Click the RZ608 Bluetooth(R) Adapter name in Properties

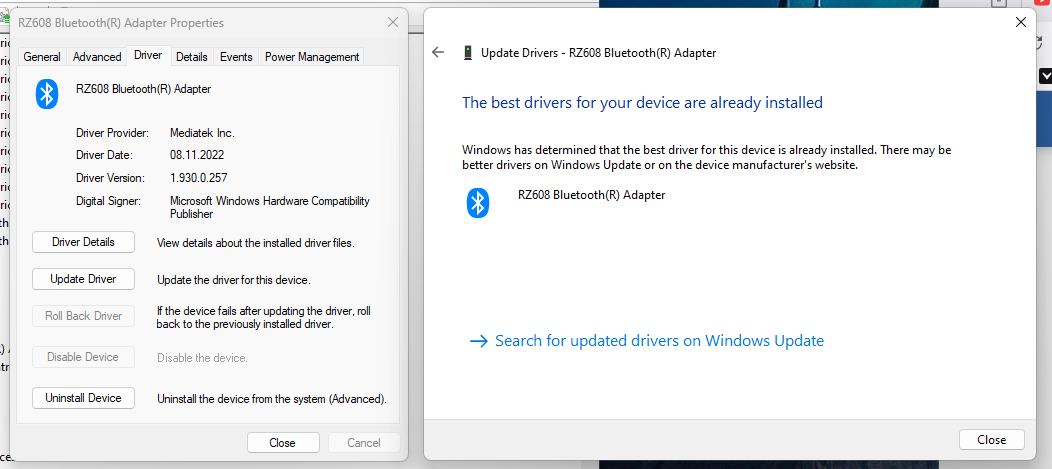(x=144, y=89)
